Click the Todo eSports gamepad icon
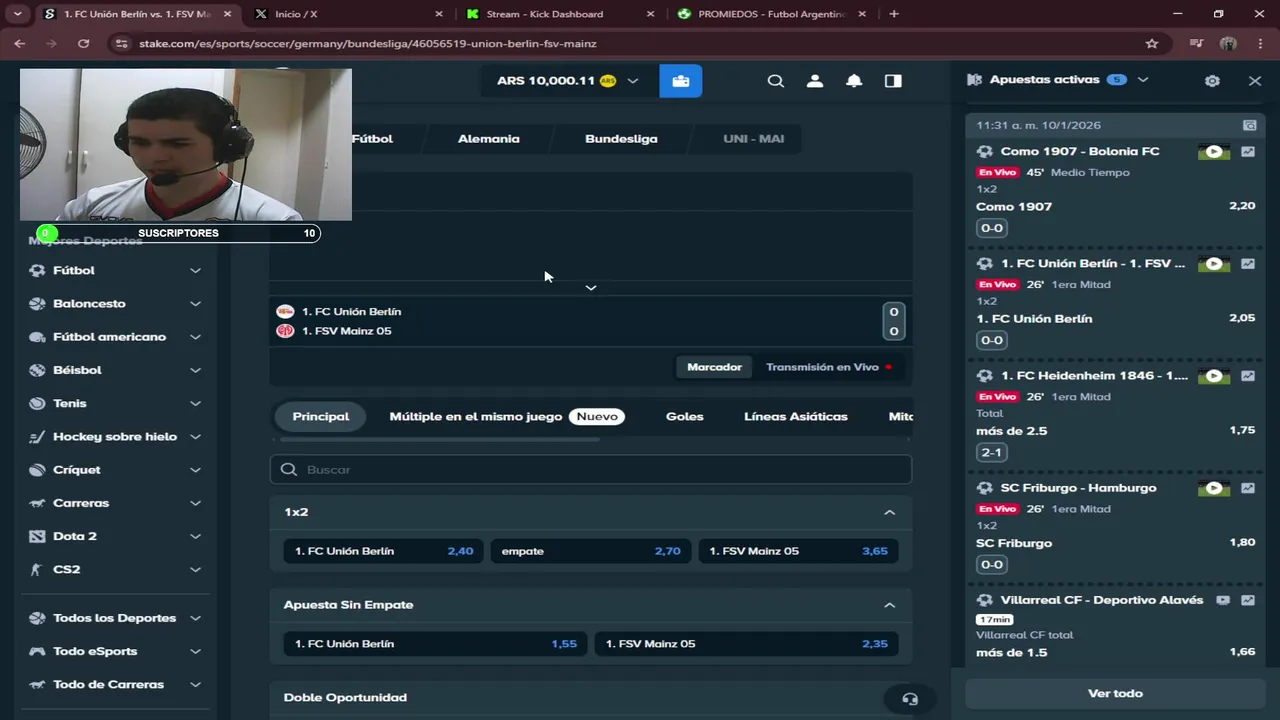This screenshot has width=1280, height=720. pos(37,651)
